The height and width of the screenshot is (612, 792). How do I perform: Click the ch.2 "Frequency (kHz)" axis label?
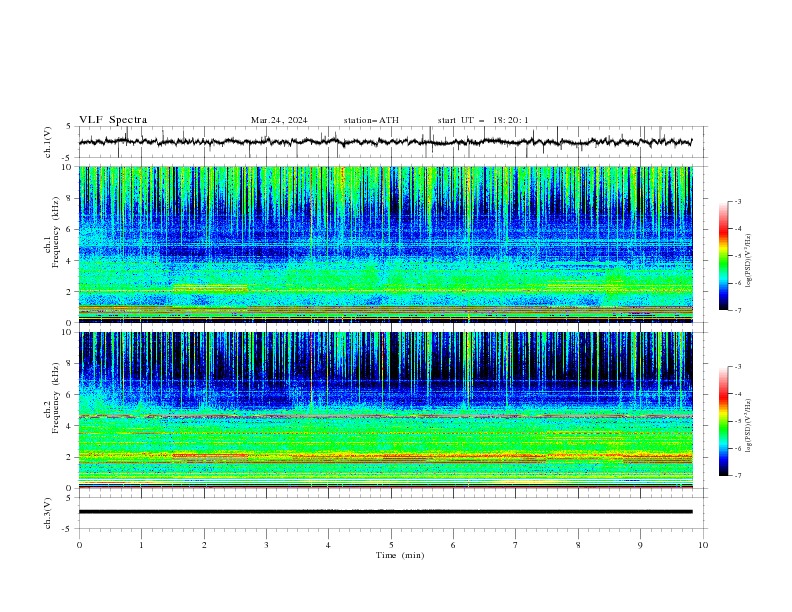(x=56, y=398)
